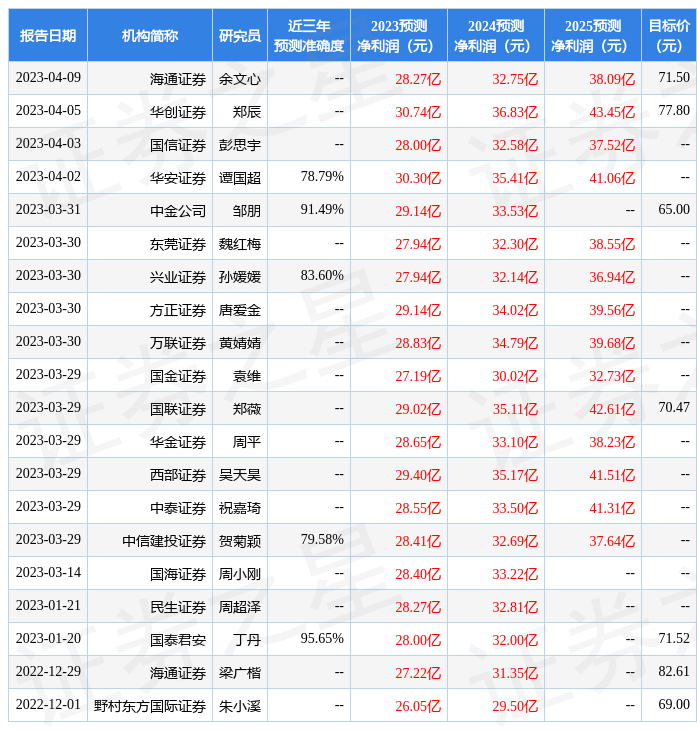Click the 机构简称 column header
Viewport: 697px width, 730px height.
pos(149,36)
